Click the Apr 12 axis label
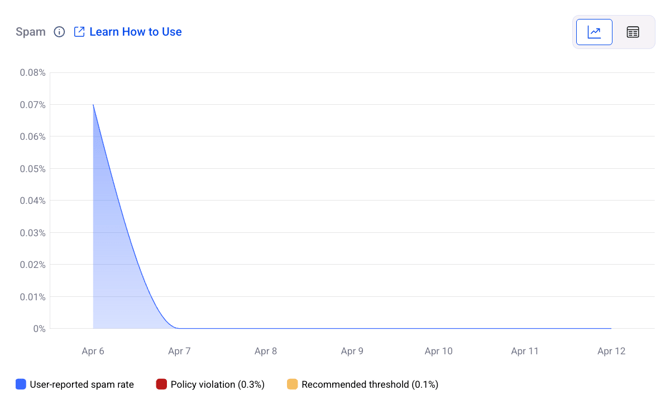The height and width of the screenshot is (410, 670). 611,351
